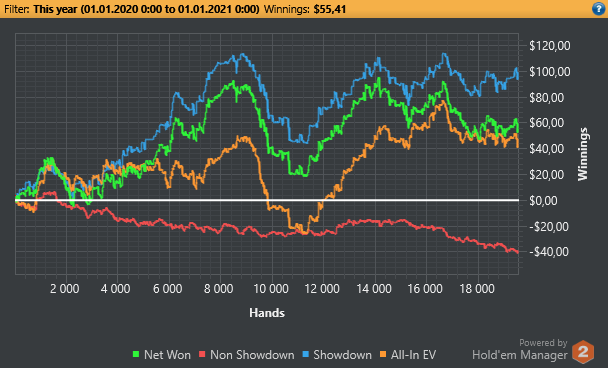Click the 'Filter:' label in header
This screenshot has height=368, width=608.
point(17,9)
